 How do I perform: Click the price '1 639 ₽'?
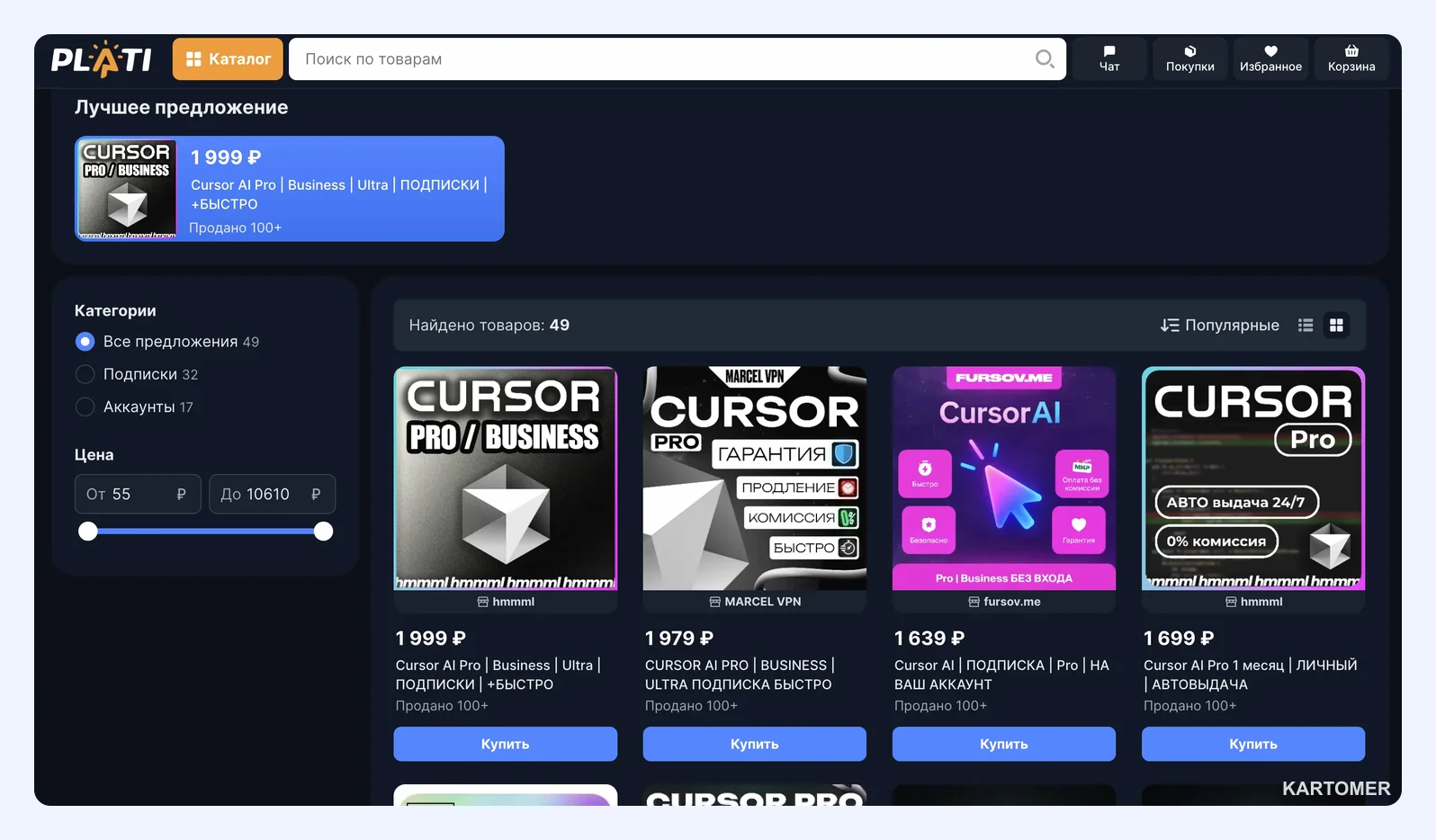(x=929, y=639)
